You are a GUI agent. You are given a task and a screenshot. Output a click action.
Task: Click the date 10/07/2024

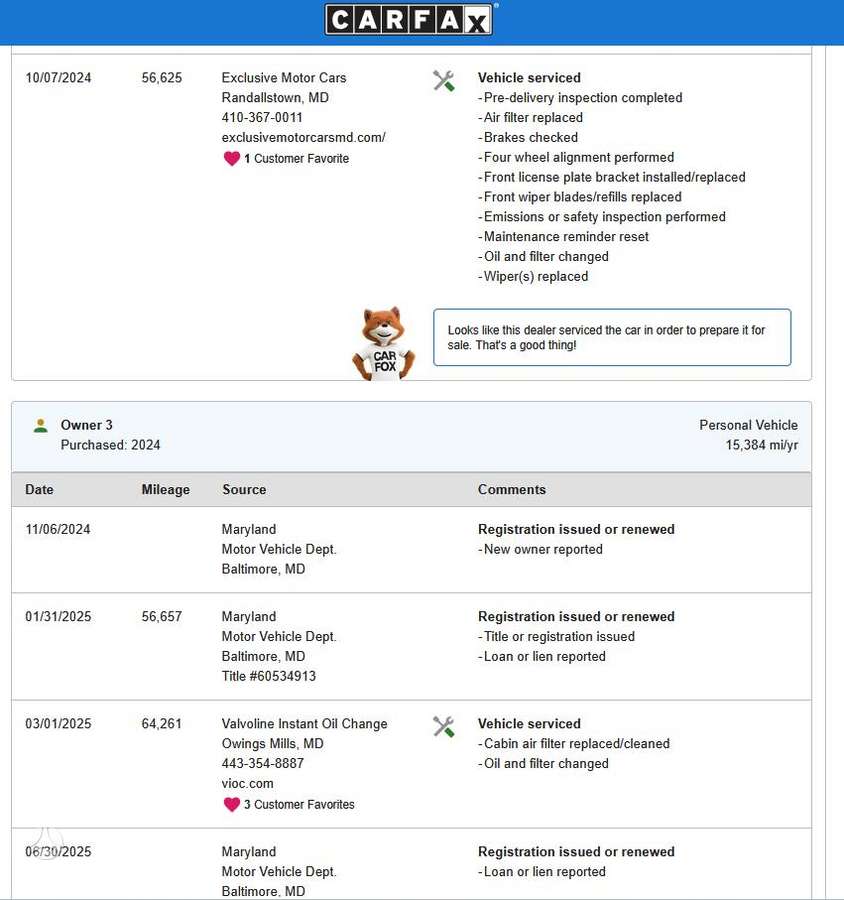tap(58, 77)
